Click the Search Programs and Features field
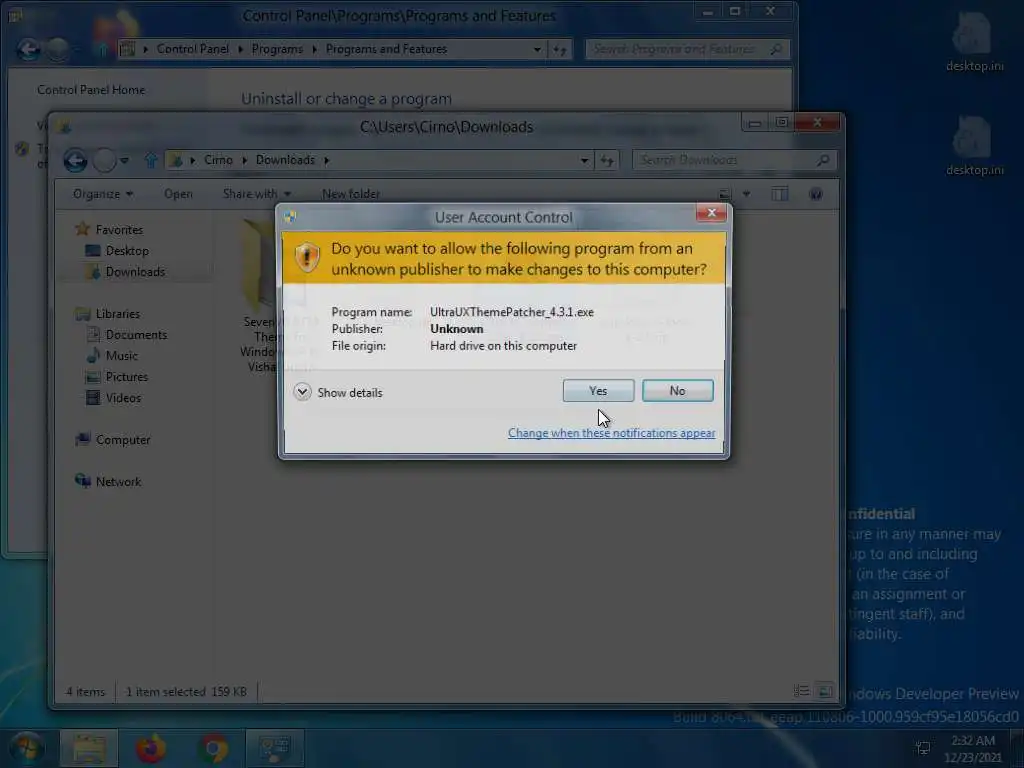1024x768 pixels. (687, 49)
